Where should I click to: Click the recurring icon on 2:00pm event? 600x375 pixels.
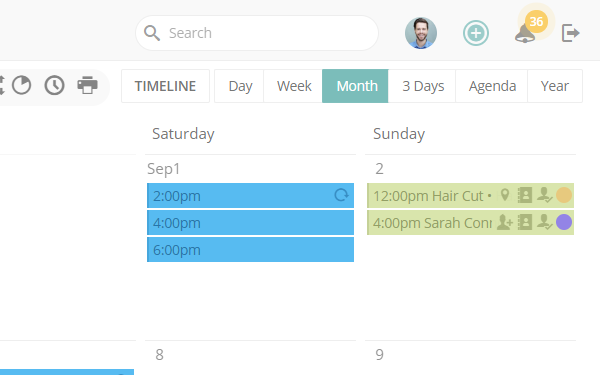341,195
